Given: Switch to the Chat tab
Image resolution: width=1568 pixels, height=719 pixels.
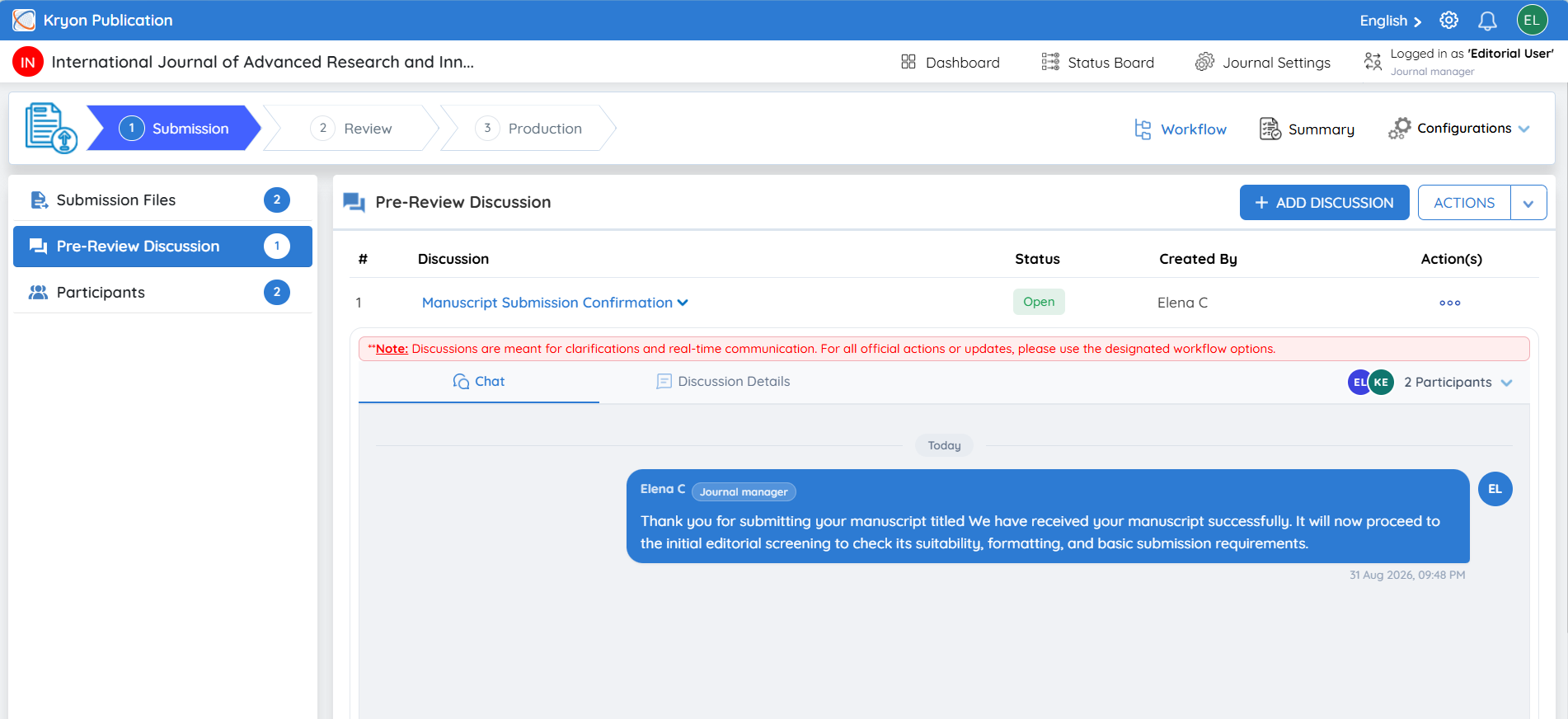Looking at the screenshot, I should tap(479, 382).
